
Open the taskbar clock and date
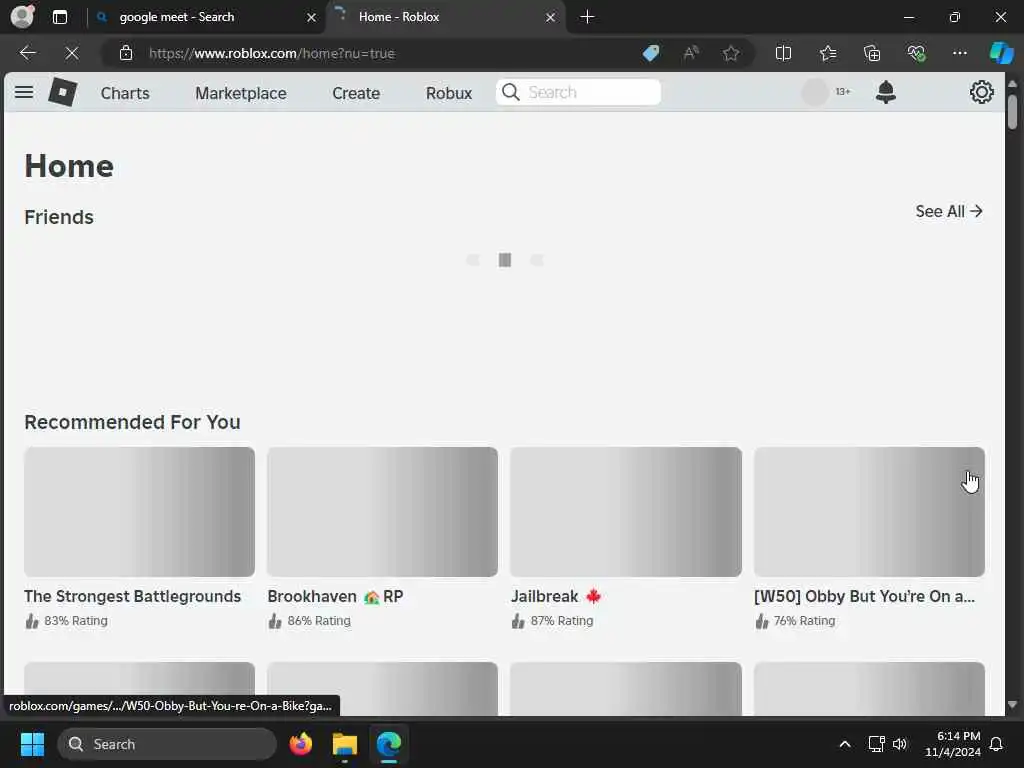coord(953,744)
